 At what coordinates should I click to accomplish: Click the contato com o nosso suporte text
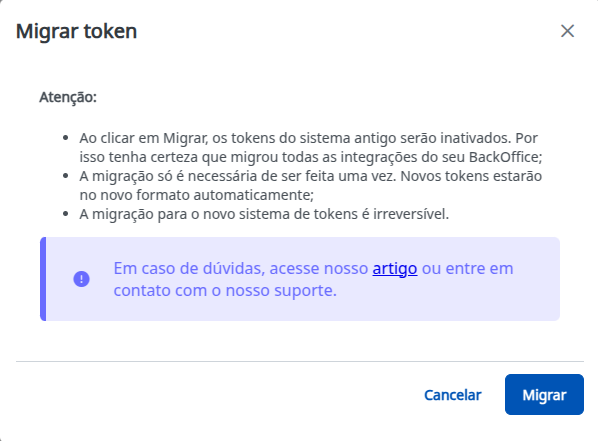(x=225, y=290)
